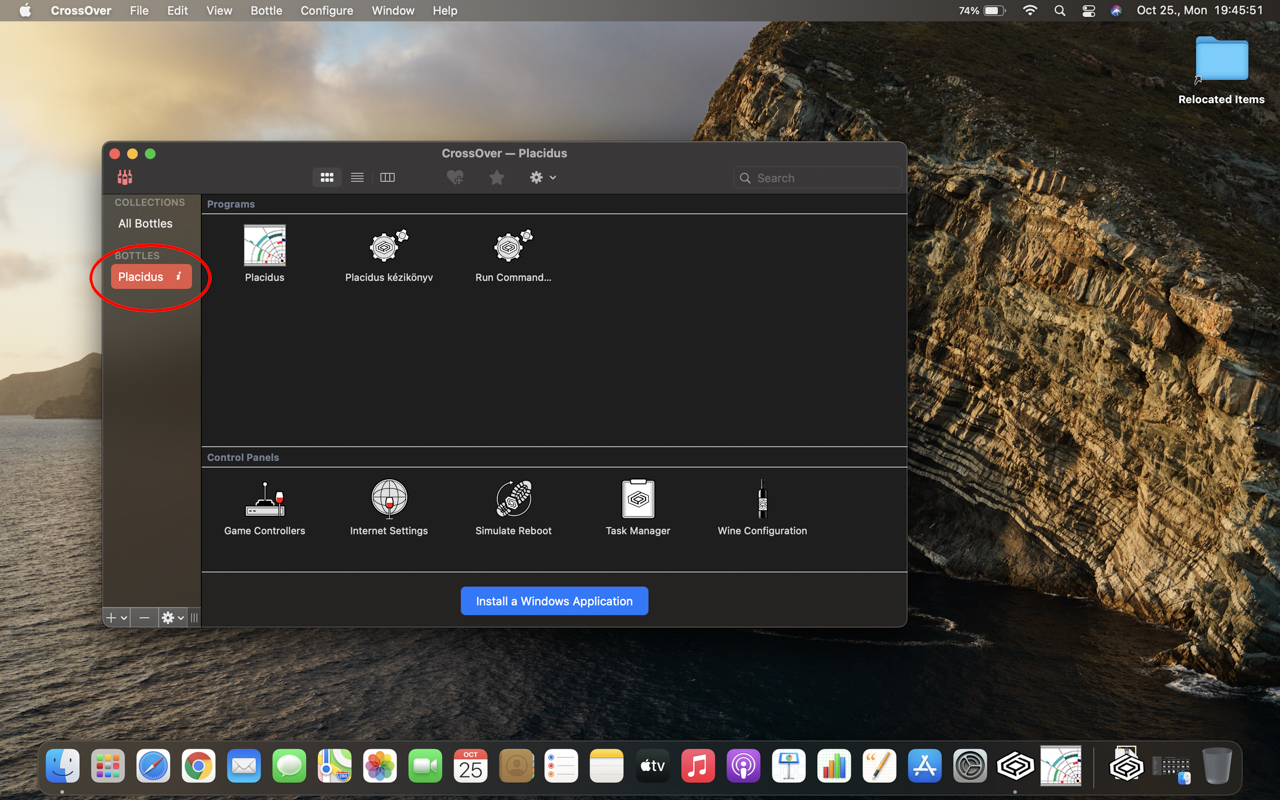
Task: Switch to column view
Action: pyautogui.click(x=387, y=178)
